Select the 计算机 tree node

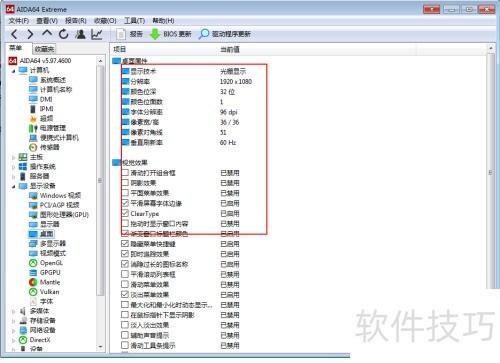[34, 70]
